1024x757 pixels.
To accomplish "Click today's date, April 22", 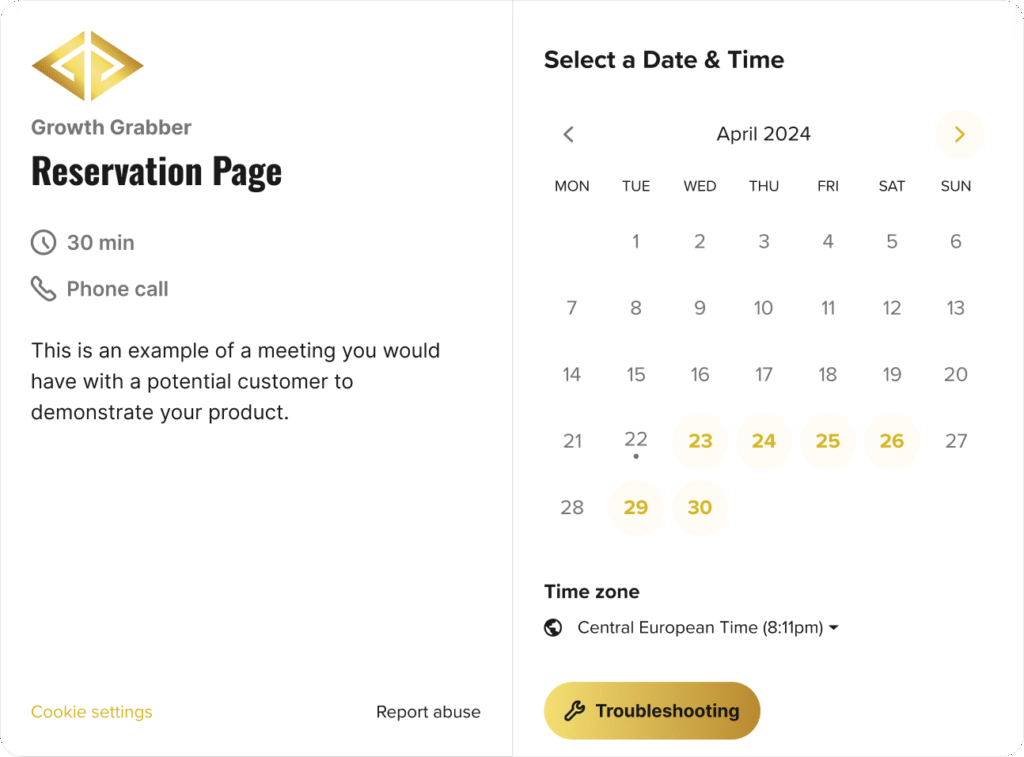I will click(636, 440).
